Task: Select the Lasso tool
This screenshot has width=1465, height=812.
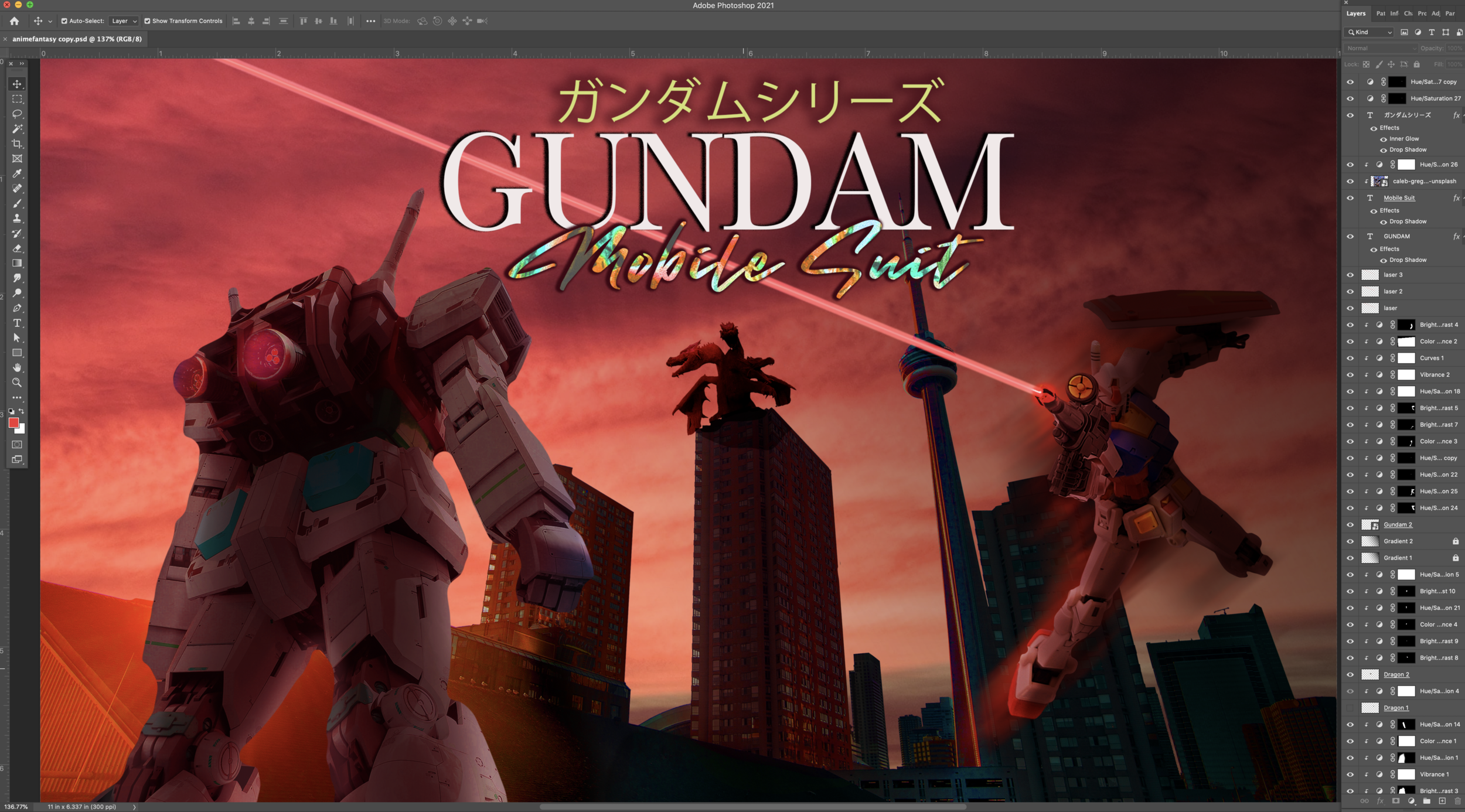Action: pyautogui.click(x=17, y=114)
